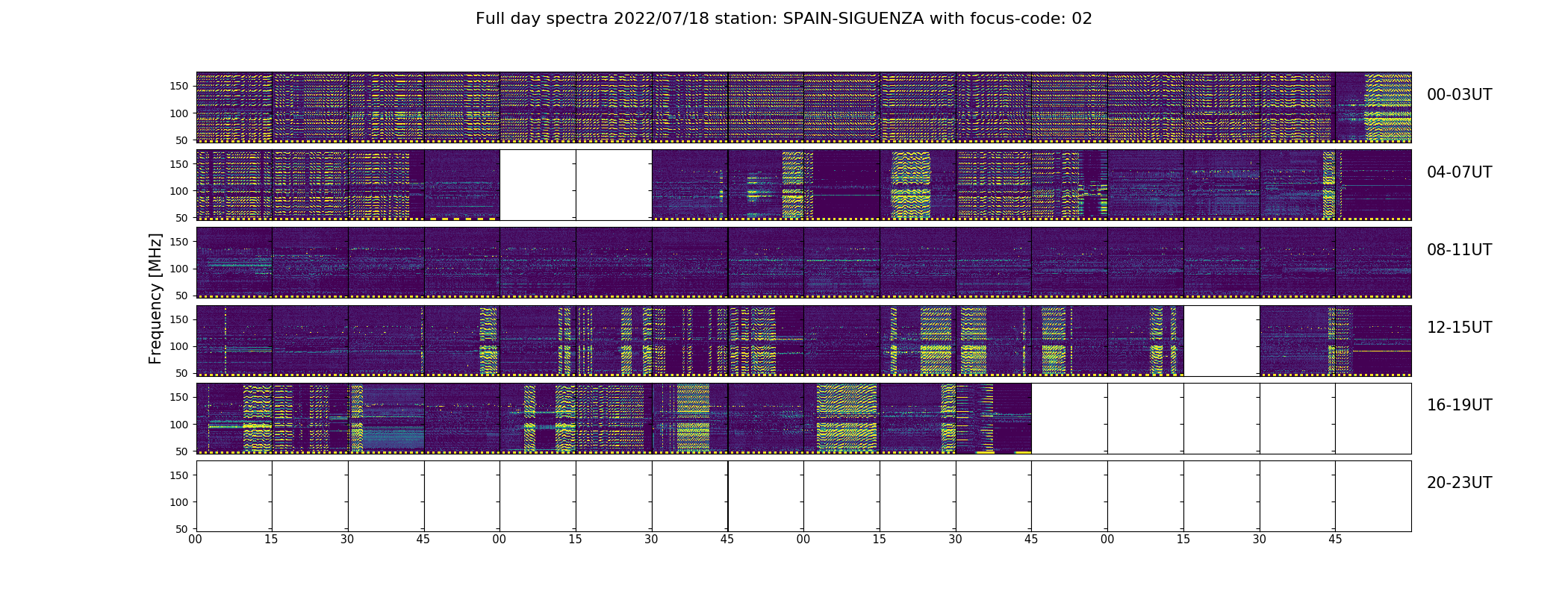Click the first spectrogram panel in 00-03UT row
Image resolution: width=1568 pixels, height=597 pixels.
point(234,107)
